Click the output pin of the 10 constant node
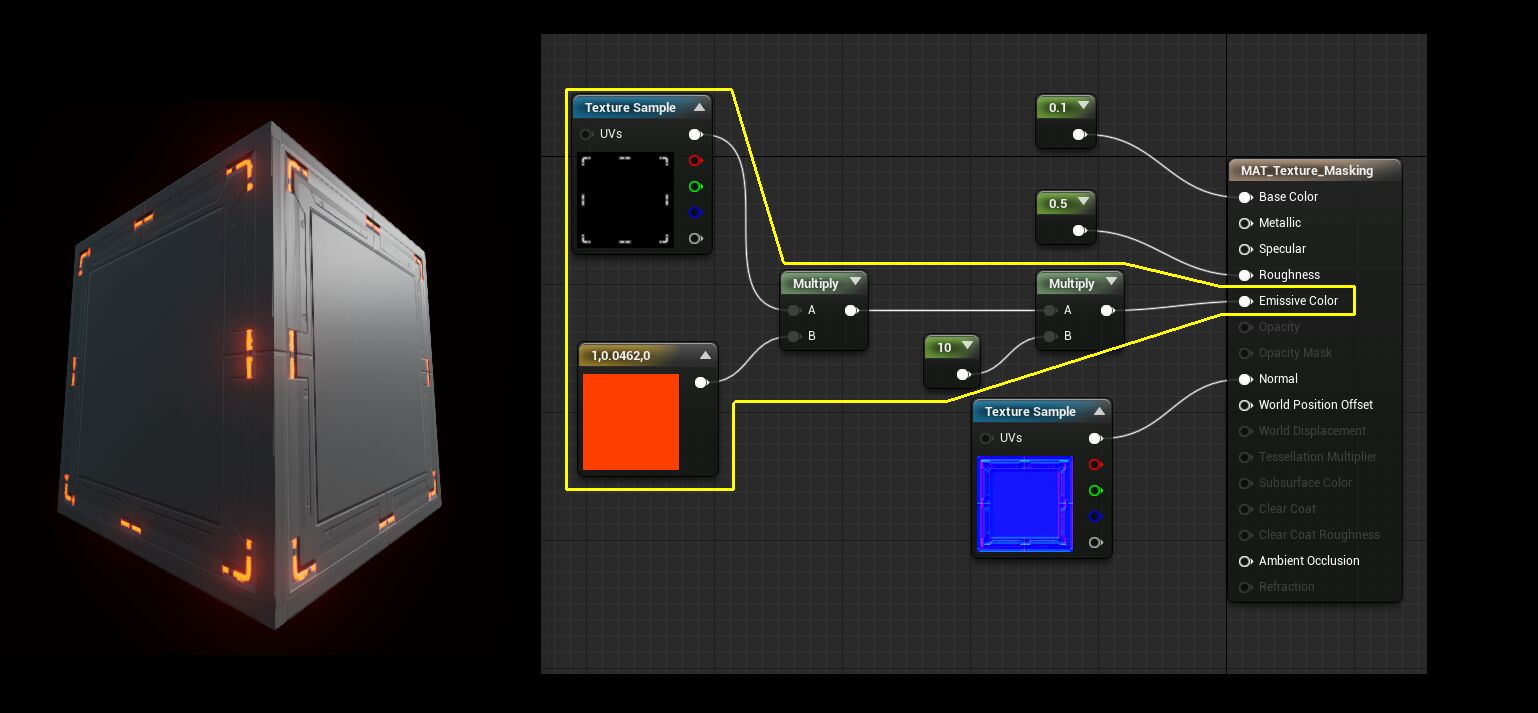 click(x=964, y=374)
